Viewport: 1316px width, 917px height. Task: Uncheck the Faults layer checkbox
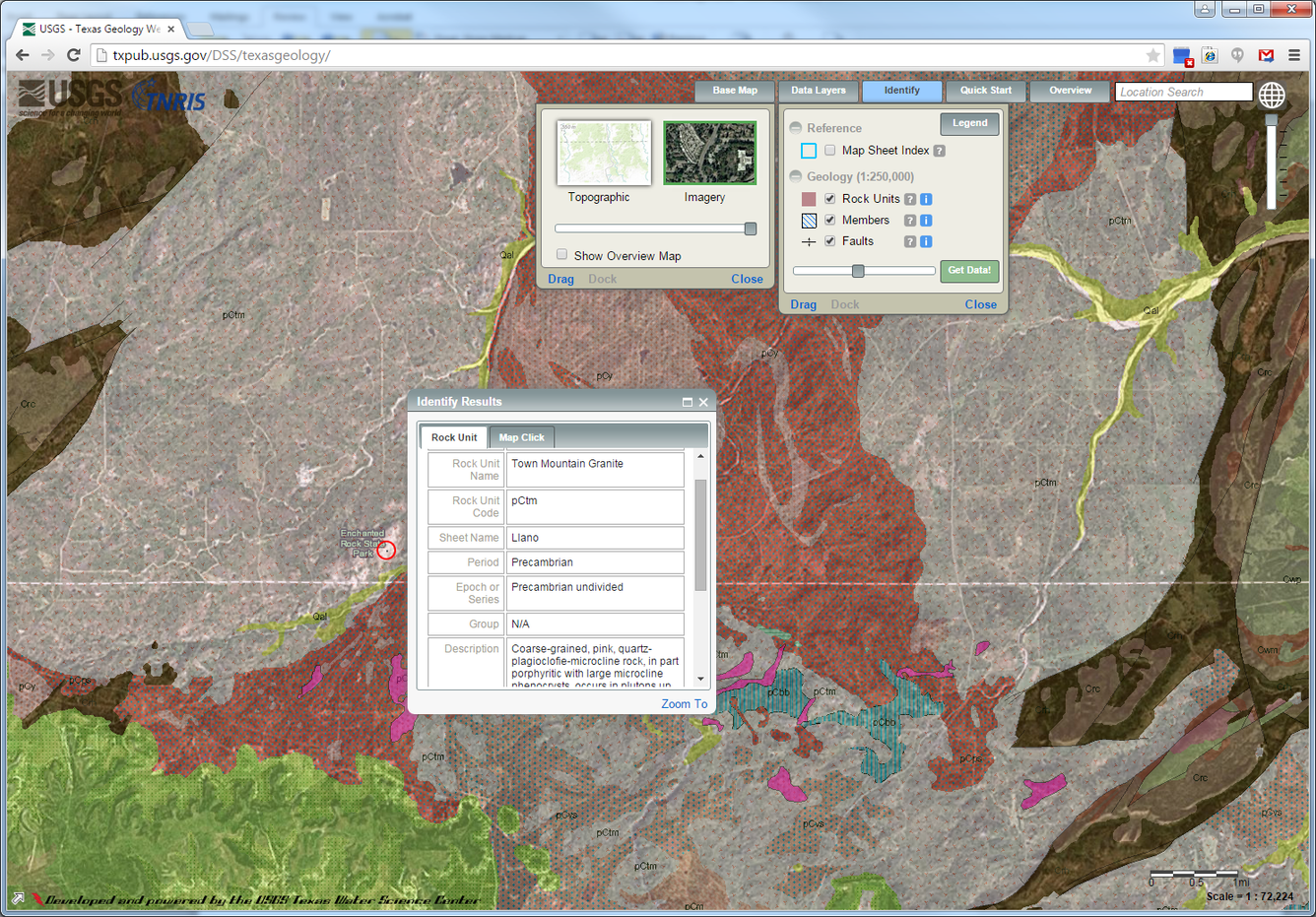(x=830, y=241)
